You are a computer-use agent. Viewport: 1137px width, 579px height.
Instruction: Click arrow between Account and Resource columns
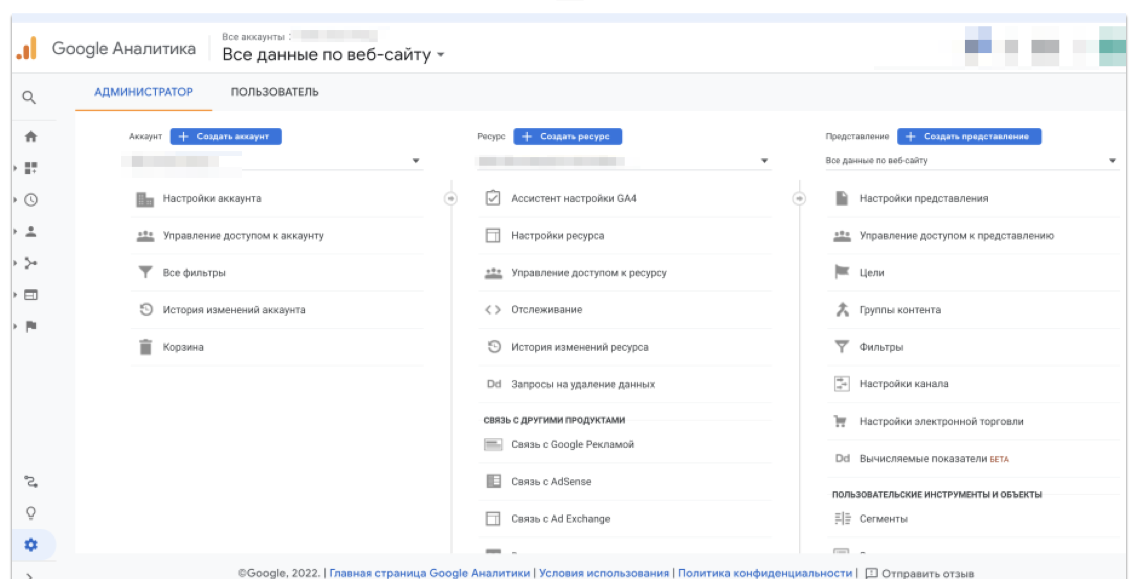click(x=450, y=198)
